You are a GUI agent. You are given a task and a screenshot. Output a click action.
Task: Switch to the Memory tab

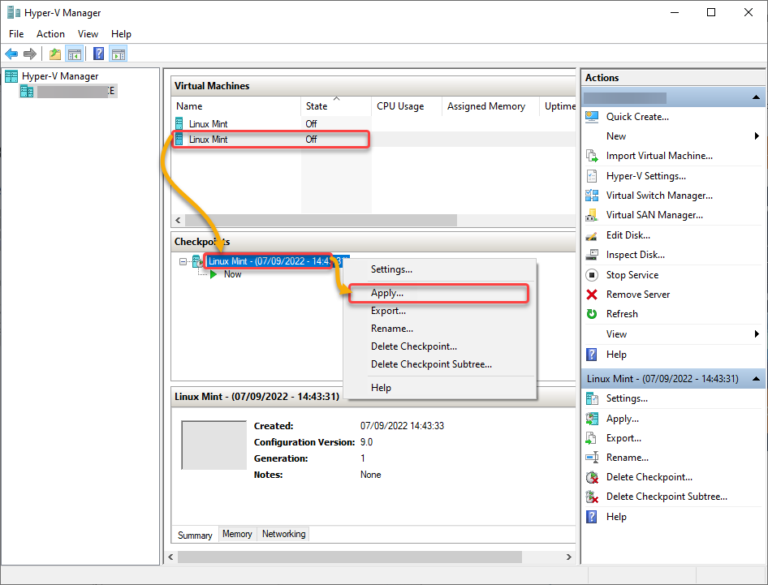[237, 534]
